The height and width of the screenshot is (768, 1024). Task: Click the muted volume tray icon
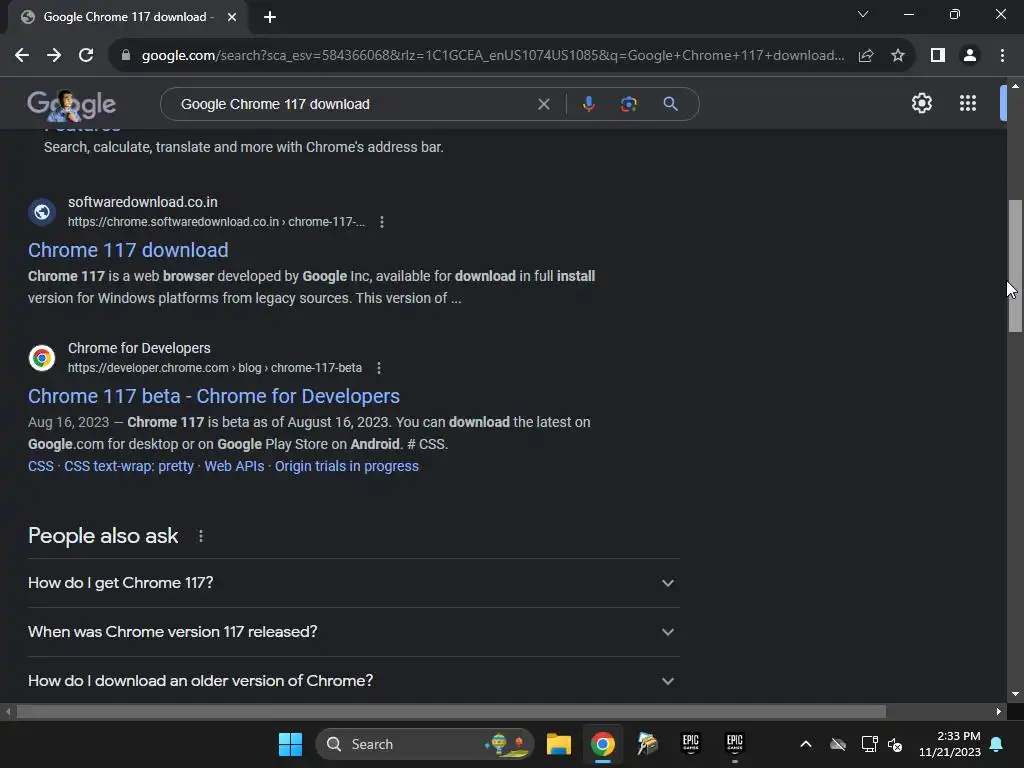tap(895, 744)
